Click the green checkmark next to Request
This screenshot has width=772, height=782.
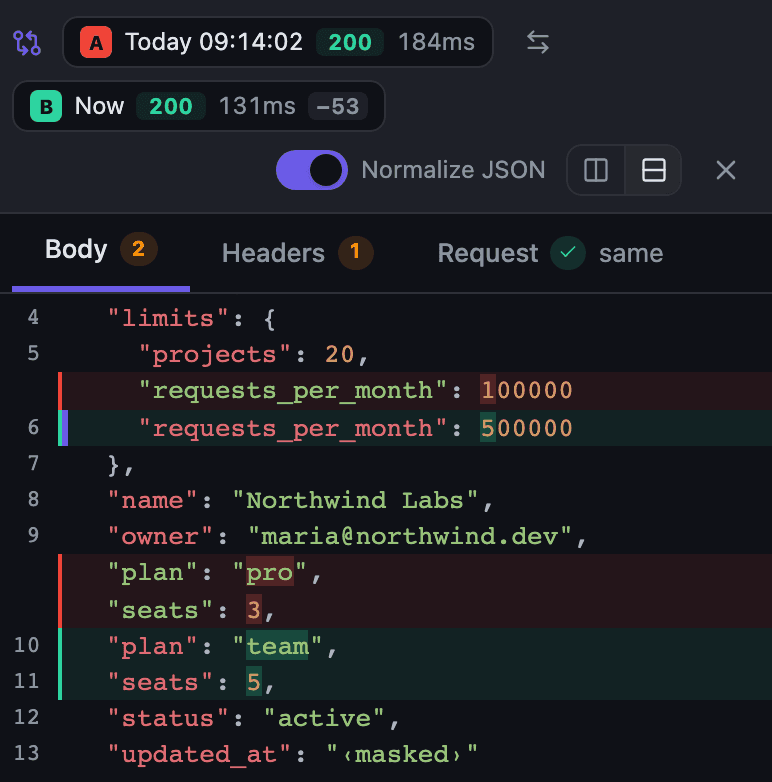(568, 253)
